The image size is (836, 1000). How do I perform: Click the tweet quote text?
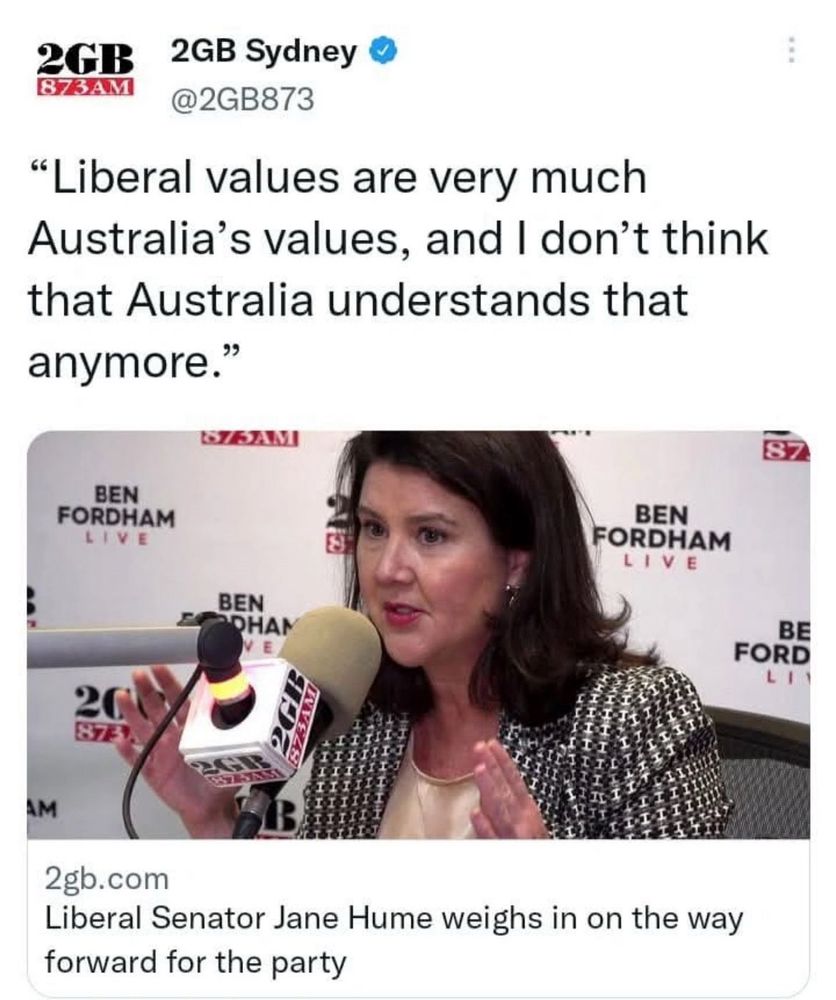pyautogui.click(x=399, y=268)
